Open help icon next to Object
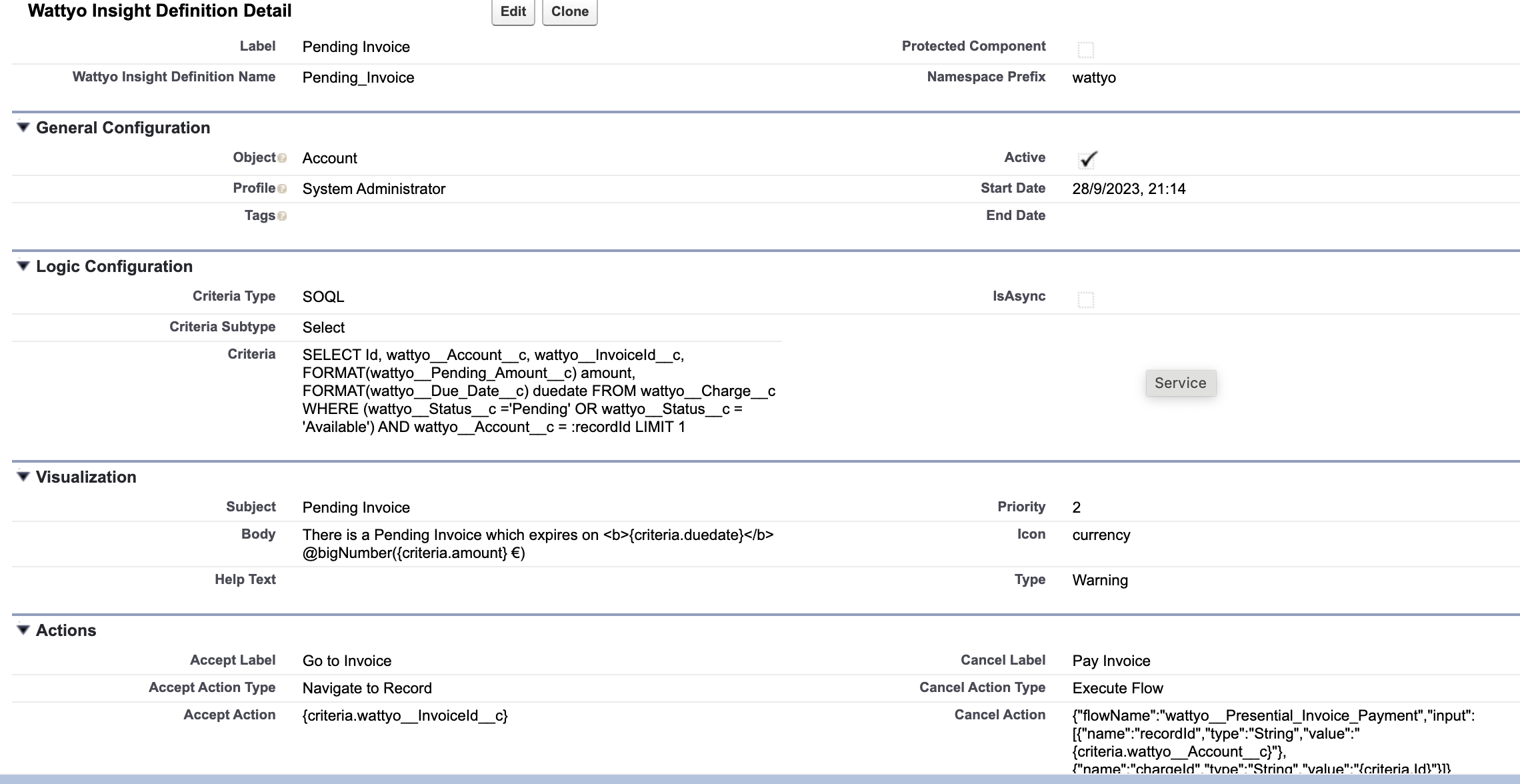 coord(282,159)
